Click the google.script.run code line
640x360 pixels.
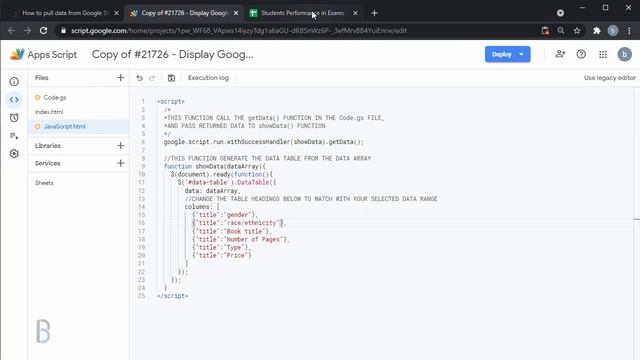[264, 142]
